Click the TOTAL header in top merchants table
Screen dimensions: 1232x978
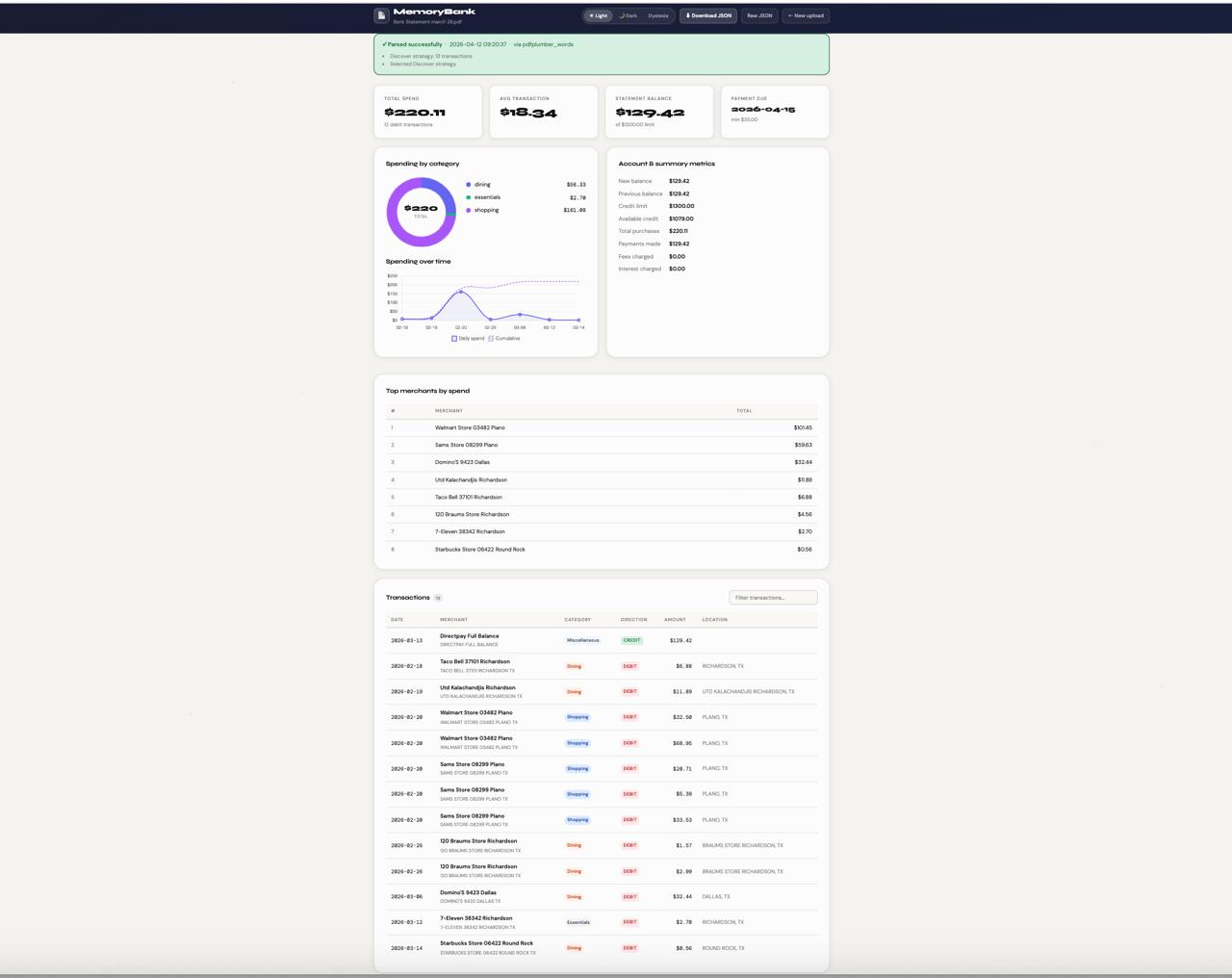tap(744, 411)
